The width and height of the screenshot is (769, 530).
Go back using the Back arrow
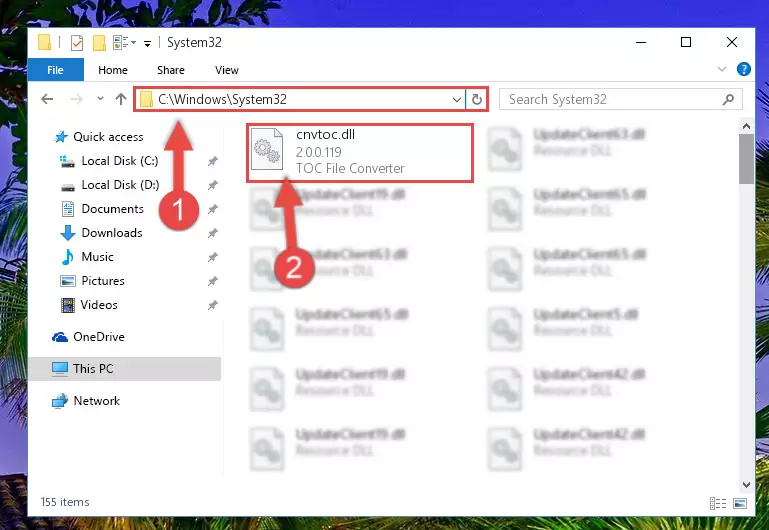click(x=47, y=100)
